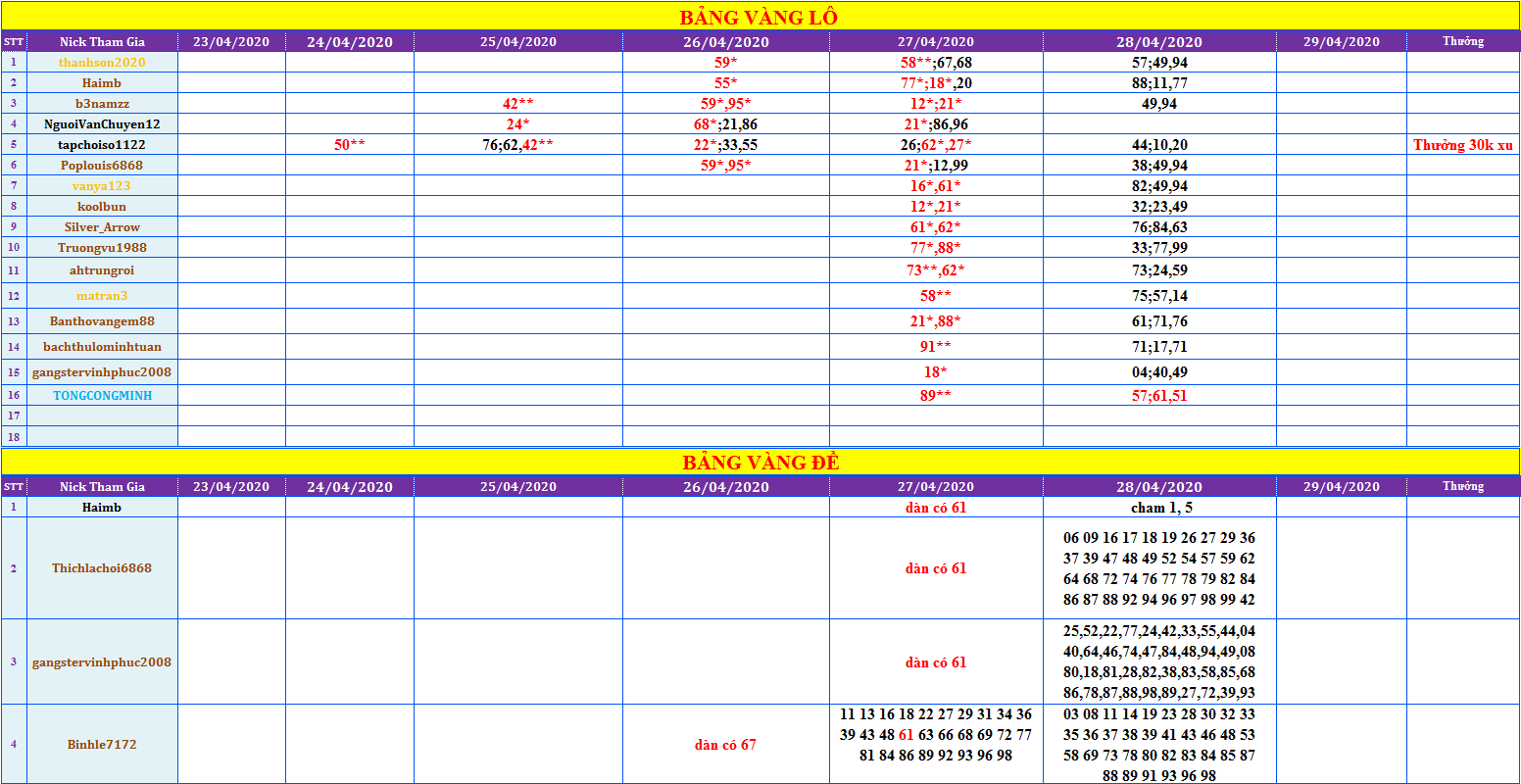Screen dimensions: 1521x784
Task: Select nick Poplouis6868
Action: (102, 165)
